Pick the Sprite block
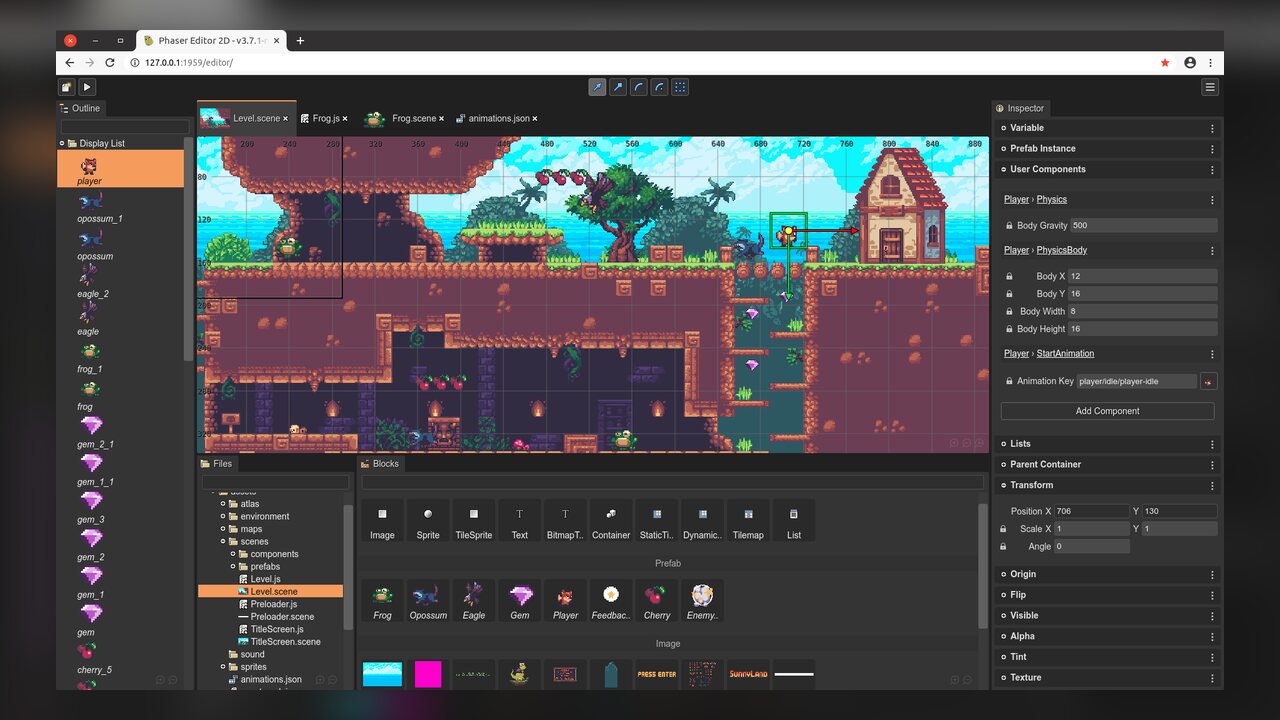Screen dimensions: 1280x720 tap(428, 521)
